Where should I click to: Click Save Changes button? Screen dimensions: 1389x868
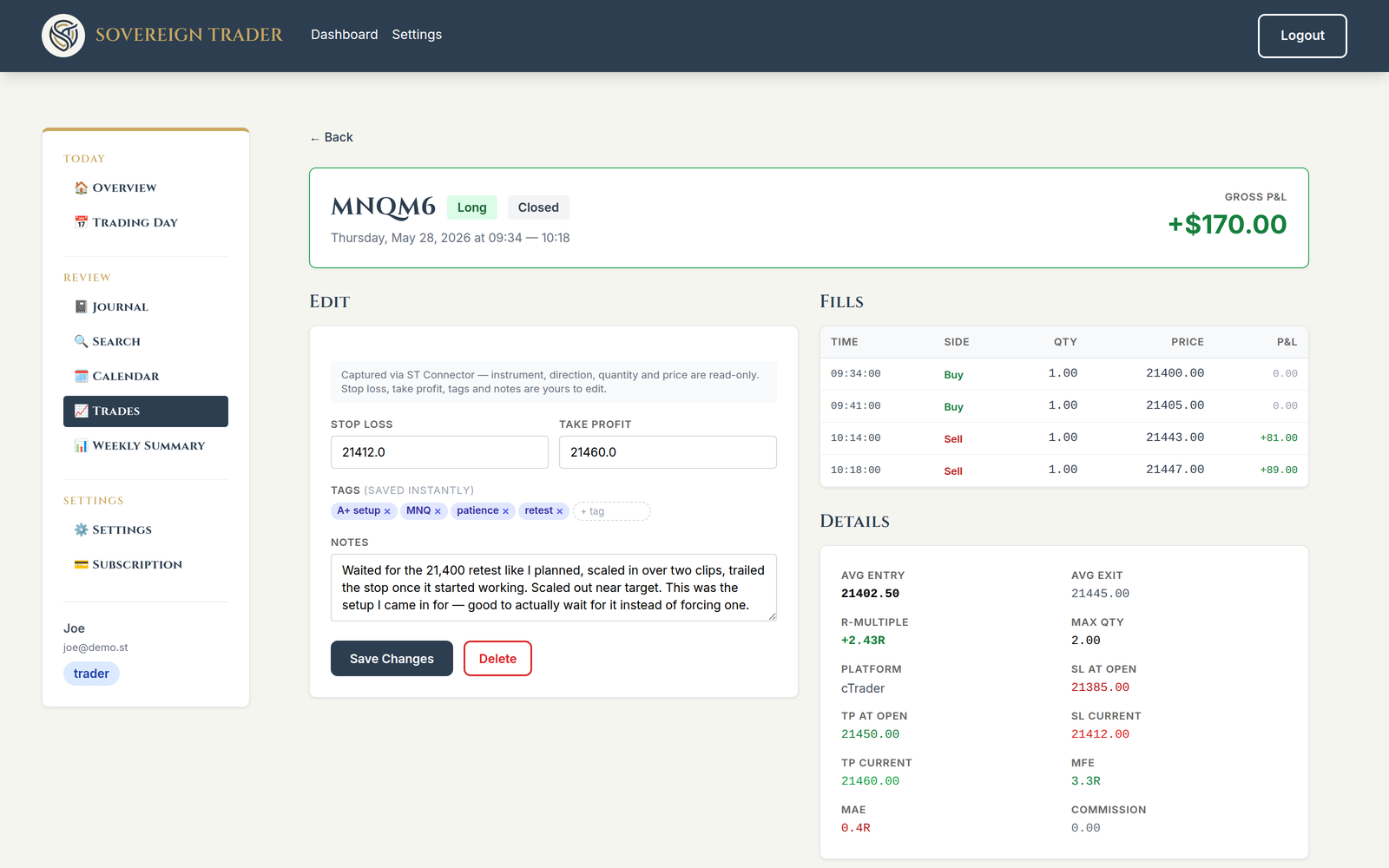click(392, 658)
